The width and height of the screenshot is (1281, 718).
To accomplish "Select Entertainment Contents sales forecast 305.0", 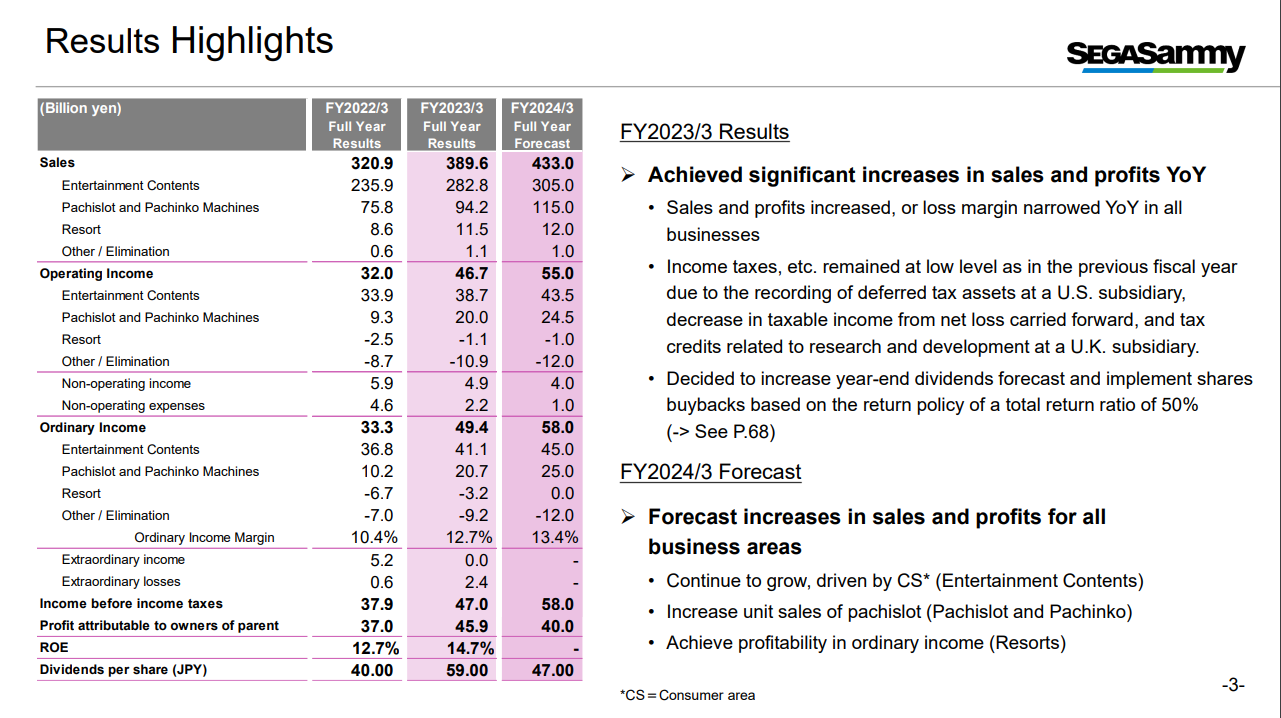I will pos(553,185).
